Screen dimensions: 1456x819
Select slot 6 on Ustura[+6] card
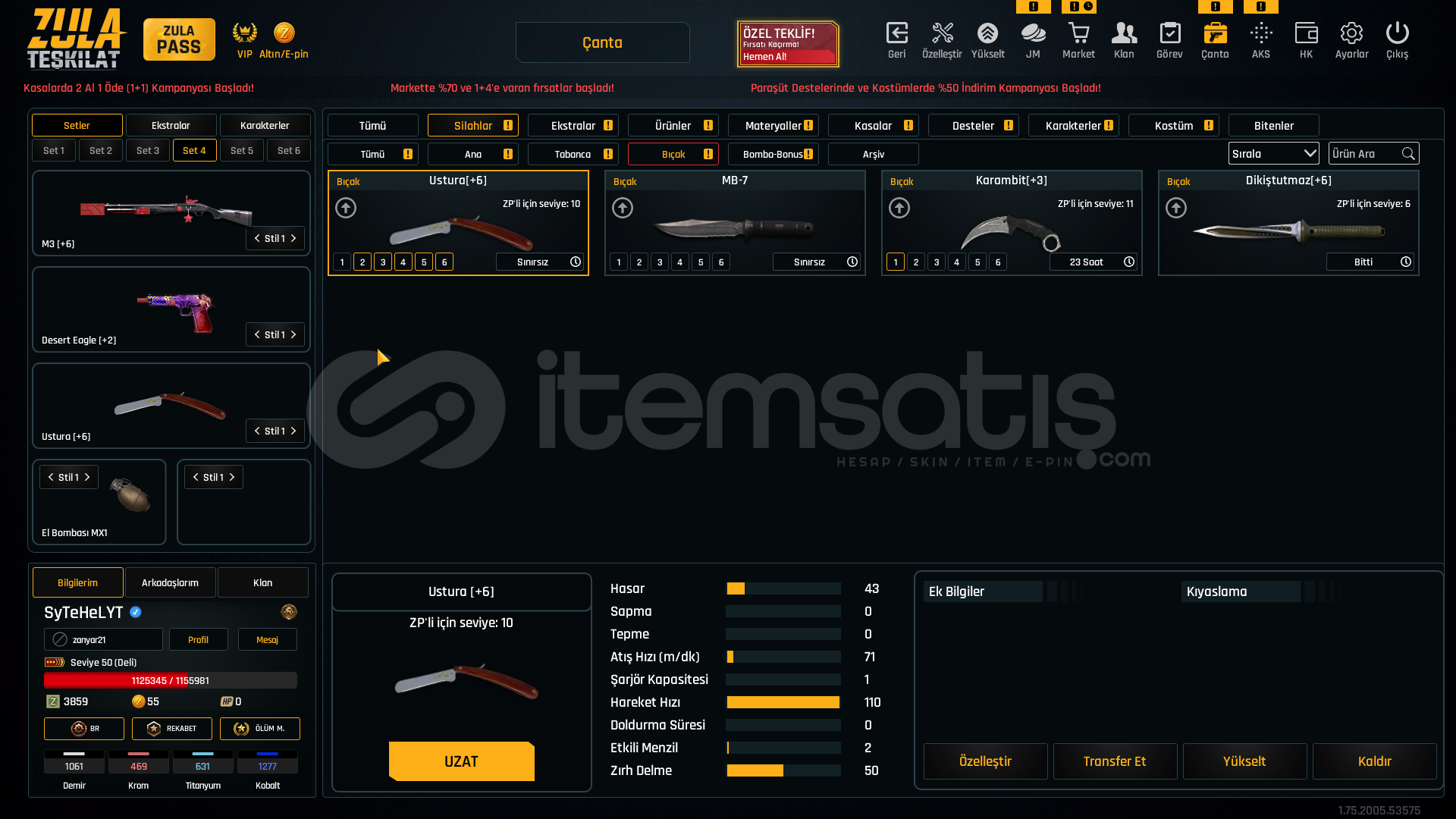click(x=444, y=262)
